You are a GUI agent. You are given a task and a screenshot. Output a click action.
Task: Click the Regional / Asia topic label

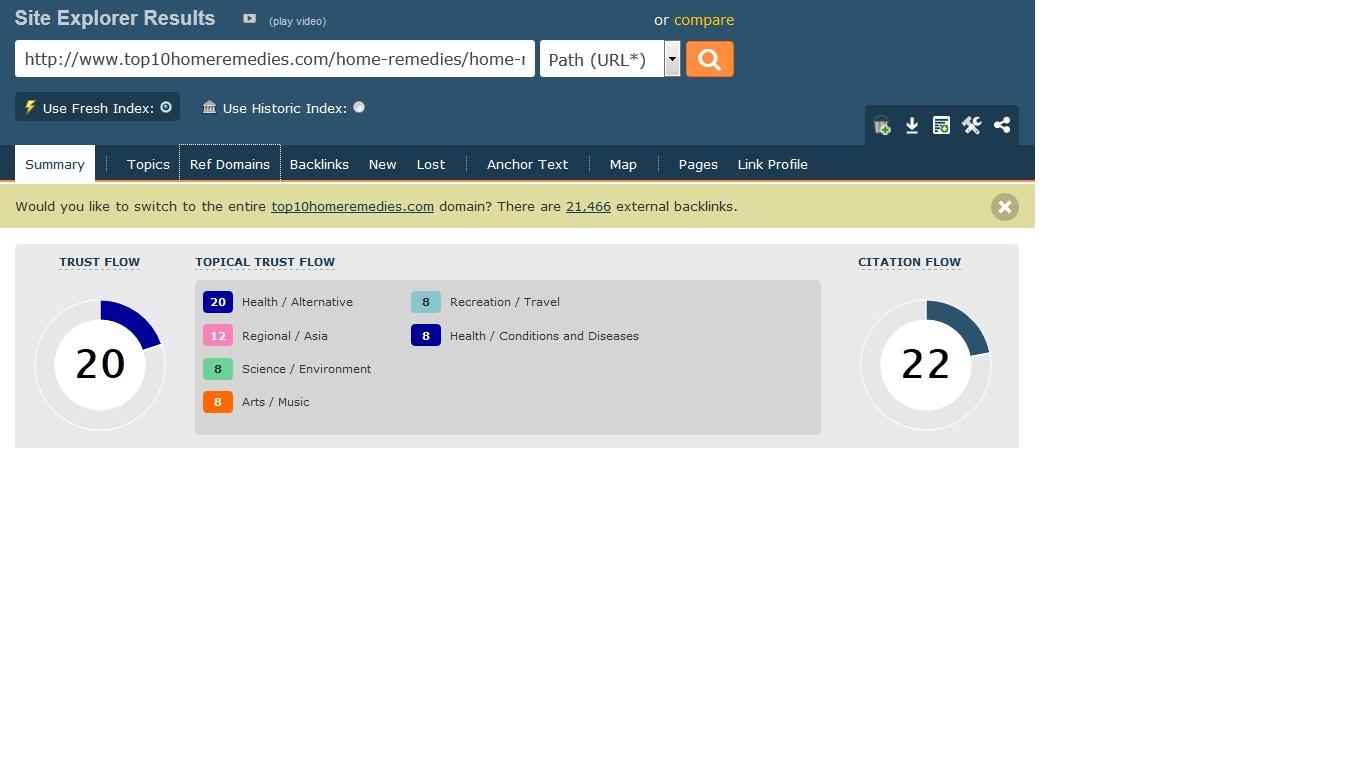pyautogui.click(x=285, y=336)
